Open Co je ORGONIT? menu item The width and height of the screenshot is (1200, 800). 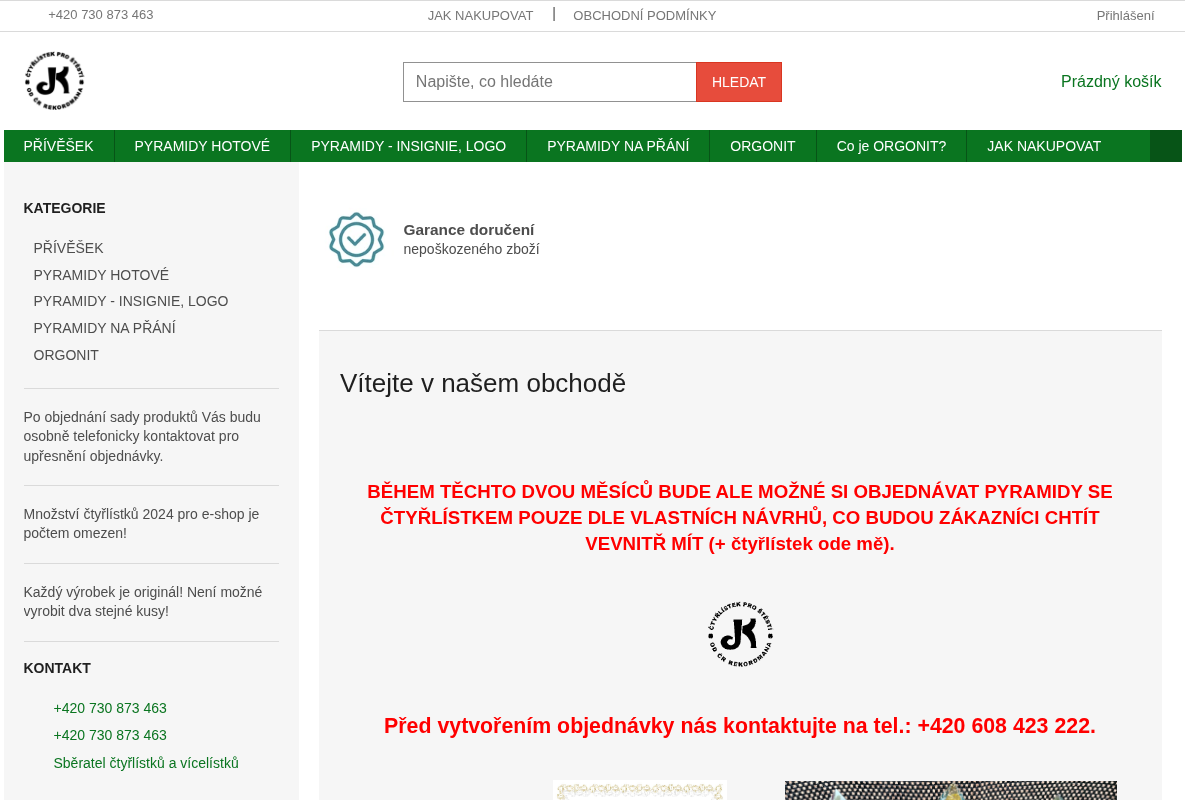891,146
